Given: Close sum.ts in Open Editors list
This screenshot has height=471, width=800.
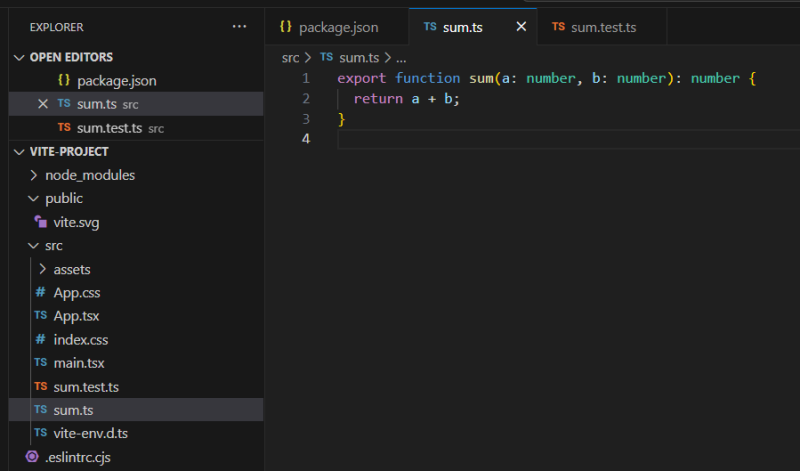Looking at the screenshot, I should [x=42, y=104].
